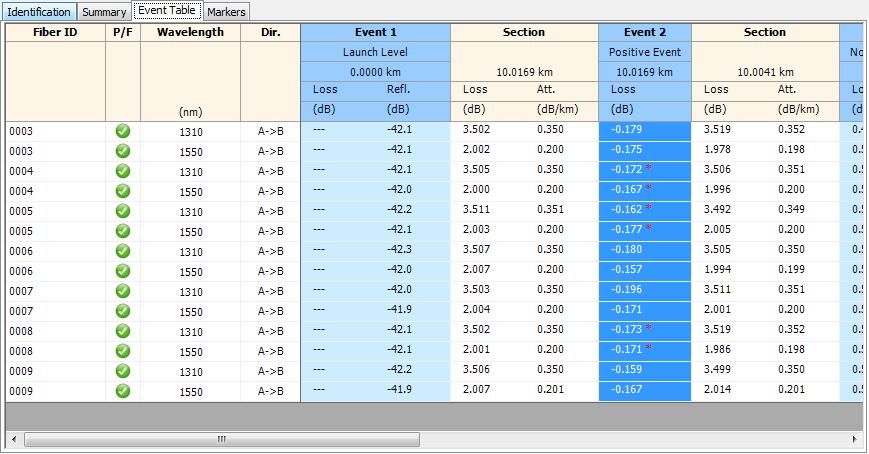This screenshot has width=869, height=454.
Task: Click pass icon for fiber 0007 at 1550
Action: pos(123,311)
